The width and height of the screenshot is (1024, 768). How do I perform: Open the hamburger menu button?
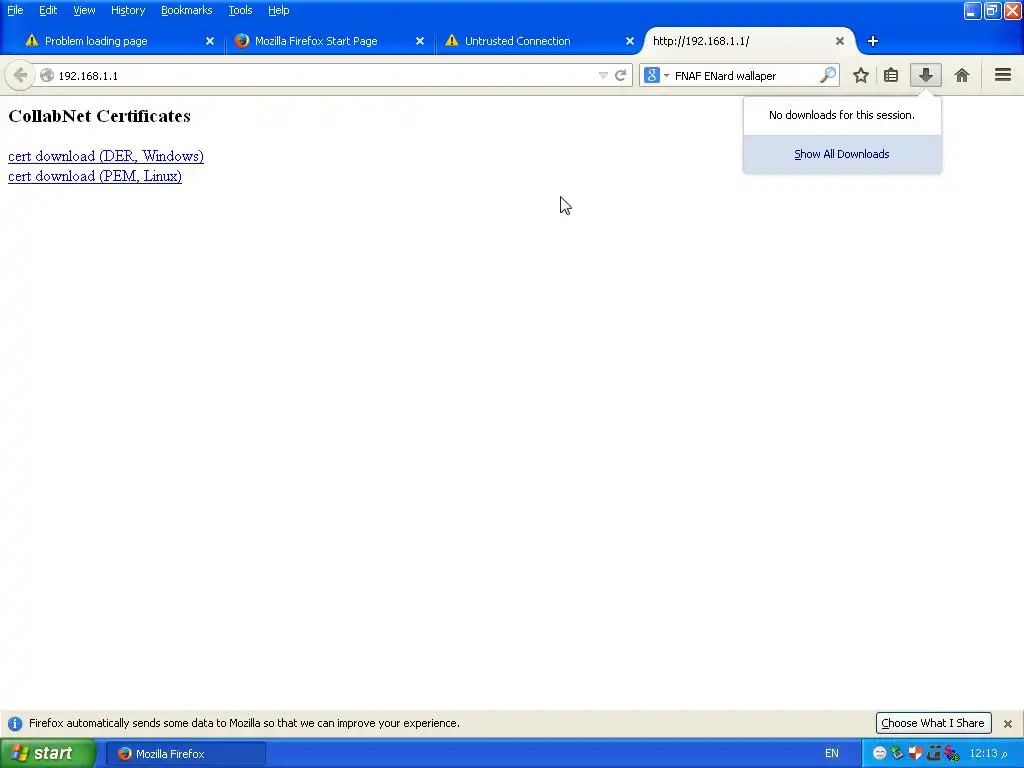coord(1003,75)
